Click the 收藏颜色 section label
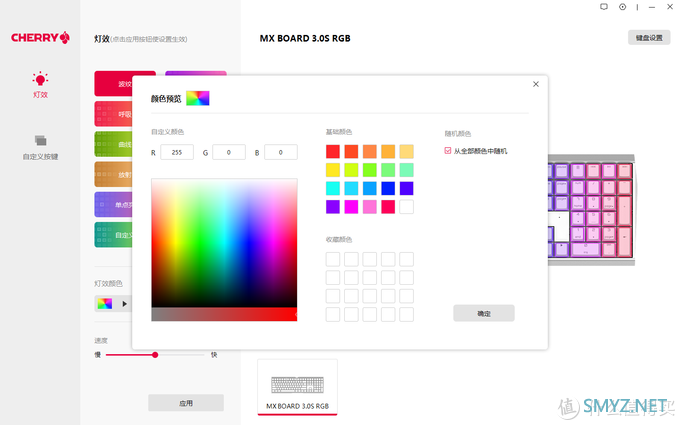This screenshot has height=425, width=680. tap(339, 239)
